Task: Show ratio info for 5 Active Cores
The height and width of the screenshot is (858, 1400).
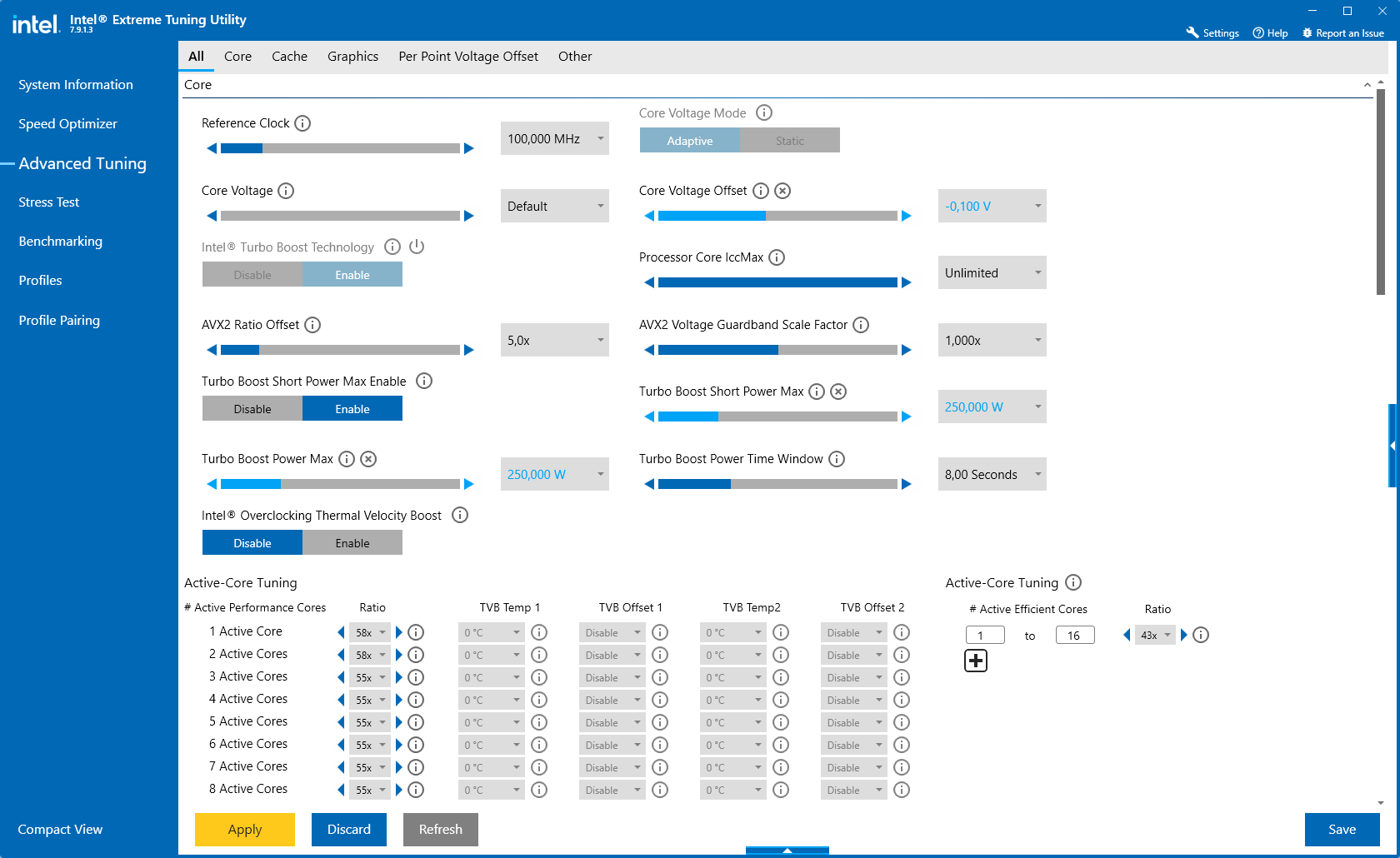Action: pyautogui.click(x=416, y=722)
